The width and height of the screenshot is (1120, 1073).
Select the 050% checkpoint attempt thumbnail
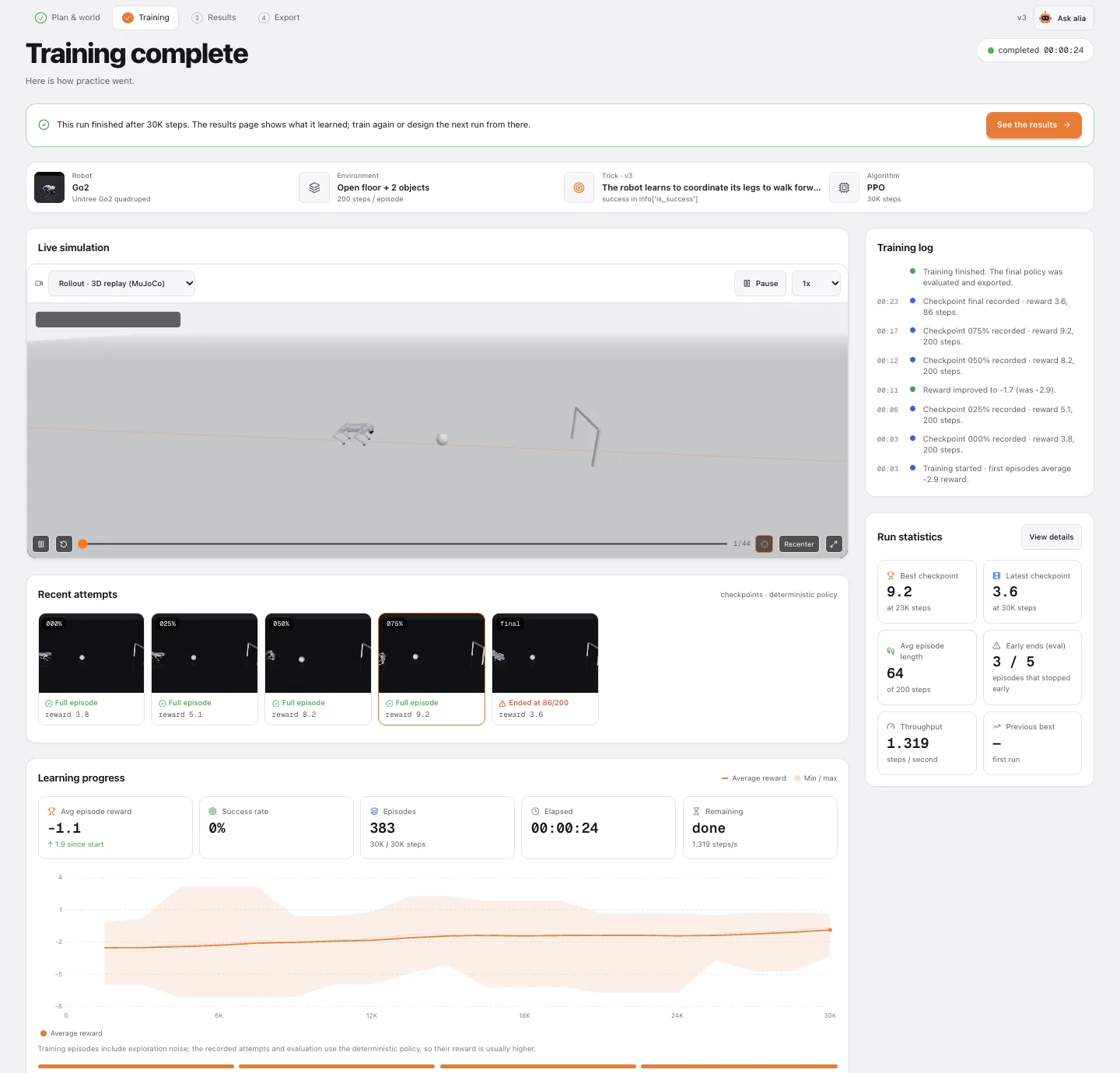pyautogui.click(x=319, y=669)
